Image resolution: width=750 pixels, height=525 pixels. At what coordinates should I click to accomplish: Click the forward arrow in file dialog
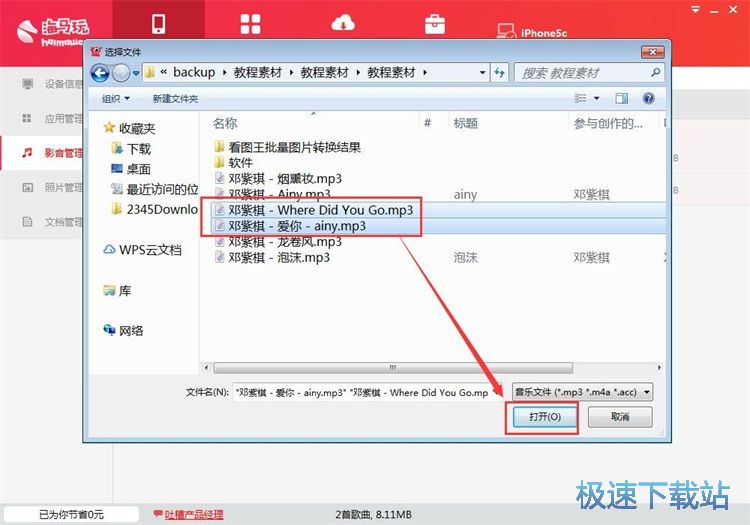tap(121, 73)
